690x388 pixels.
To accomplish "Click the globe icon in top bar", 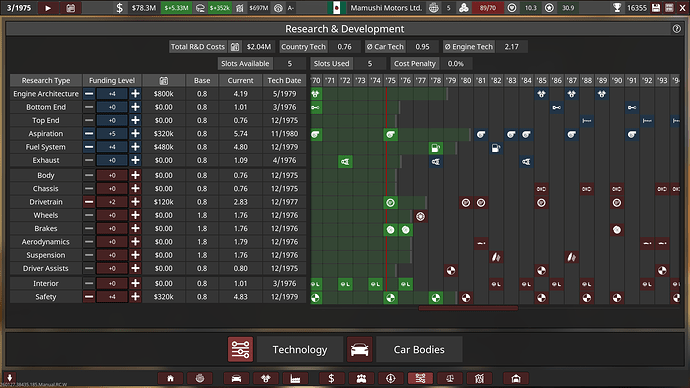I will 434,7.
